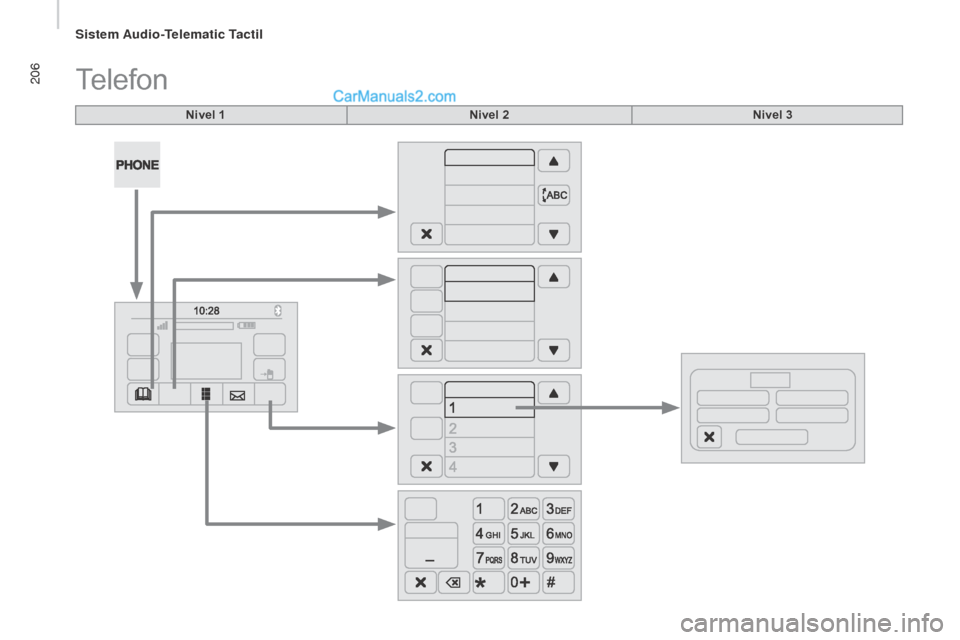Dial 6 MNO on the keypad
The height and width of the screenshot is (640, 960).
point(558,533)
